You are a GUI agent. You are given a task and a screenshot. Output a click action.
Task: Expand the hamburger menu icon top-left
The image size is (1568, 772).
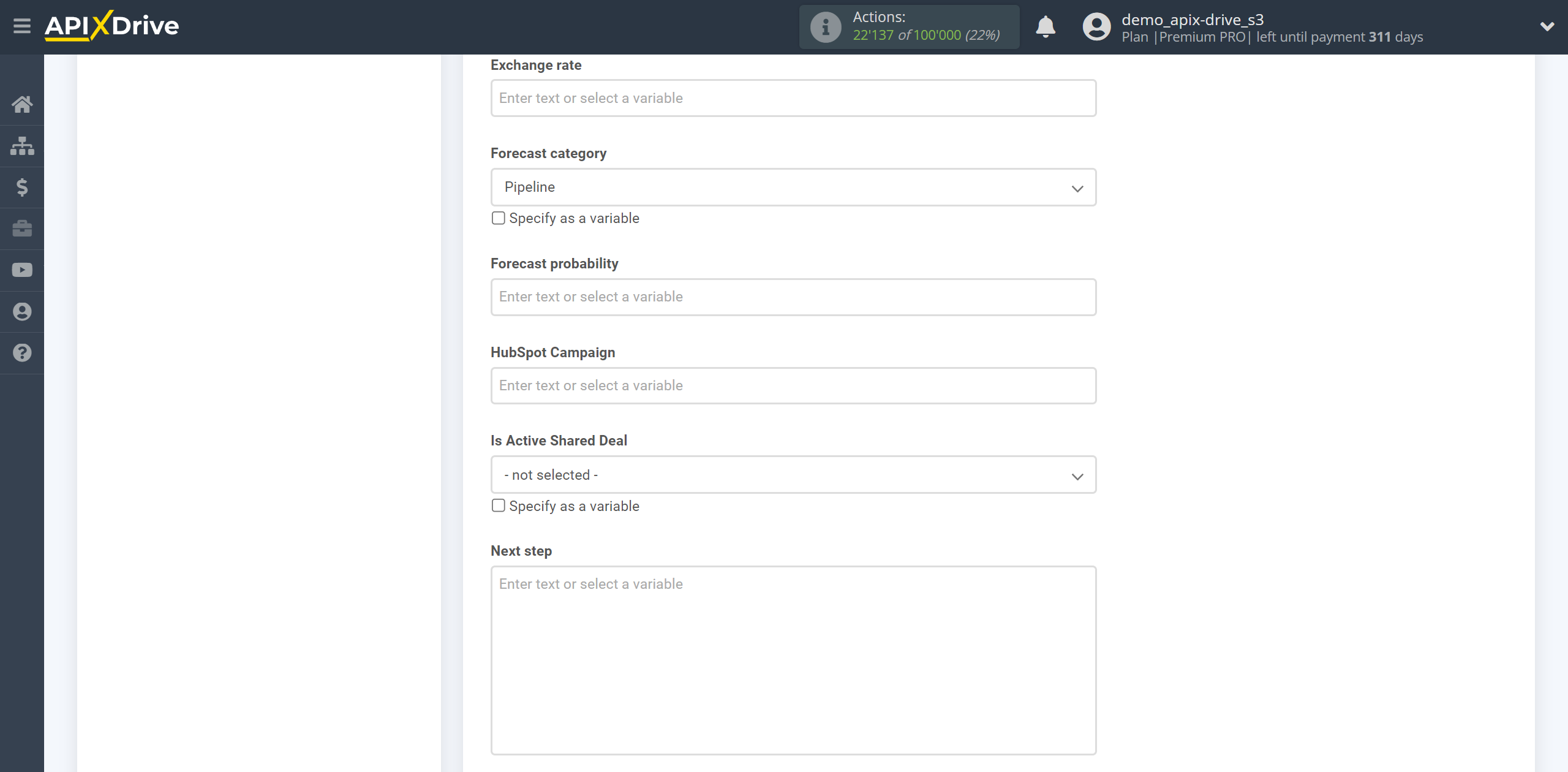pos(22,26)
